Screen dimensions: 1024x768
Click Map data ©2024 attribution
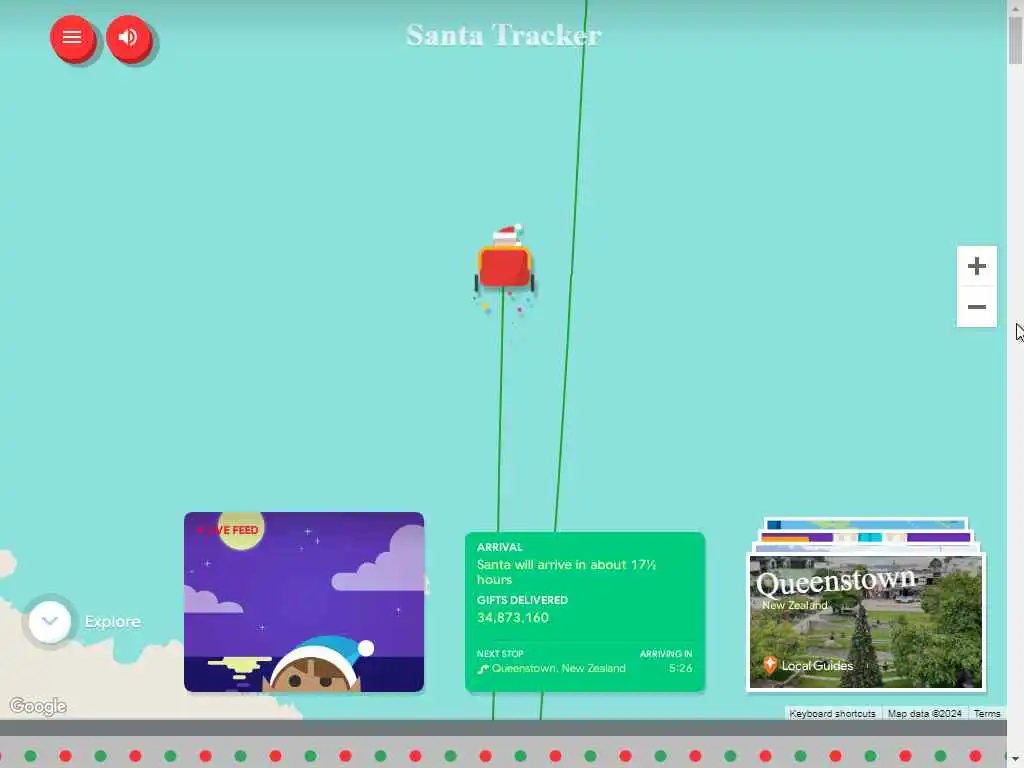[924, 713]
